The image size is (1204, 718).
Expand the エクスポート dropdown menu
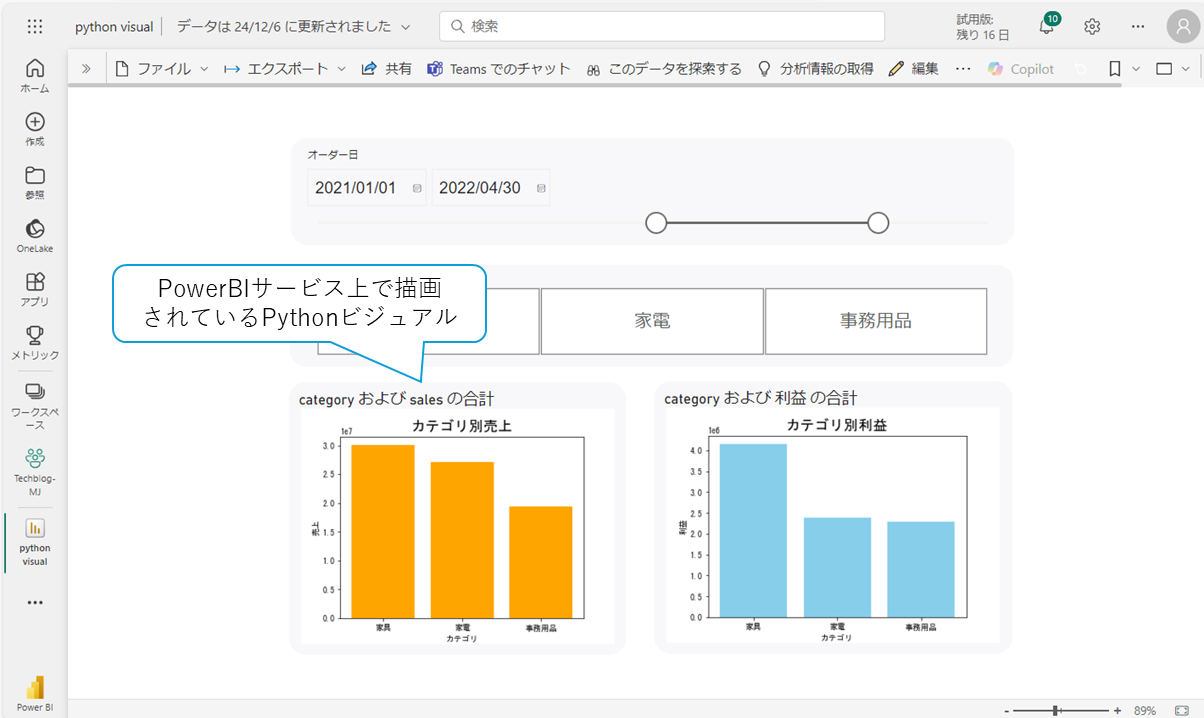[284, 69]
